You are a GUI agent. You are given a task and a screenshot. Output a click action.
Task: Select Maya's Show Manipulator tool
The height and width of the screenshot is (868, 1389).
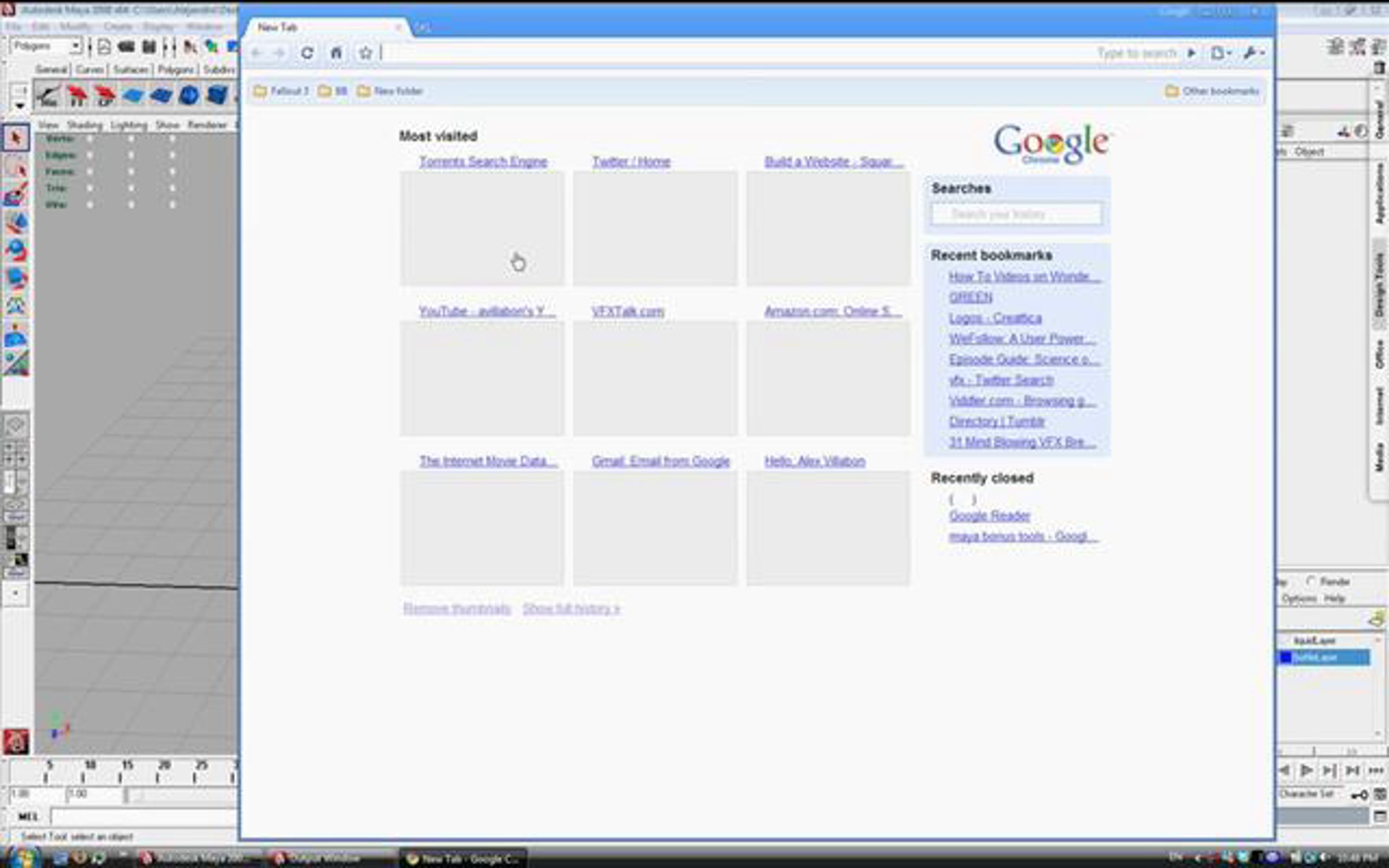pos(16,363)
